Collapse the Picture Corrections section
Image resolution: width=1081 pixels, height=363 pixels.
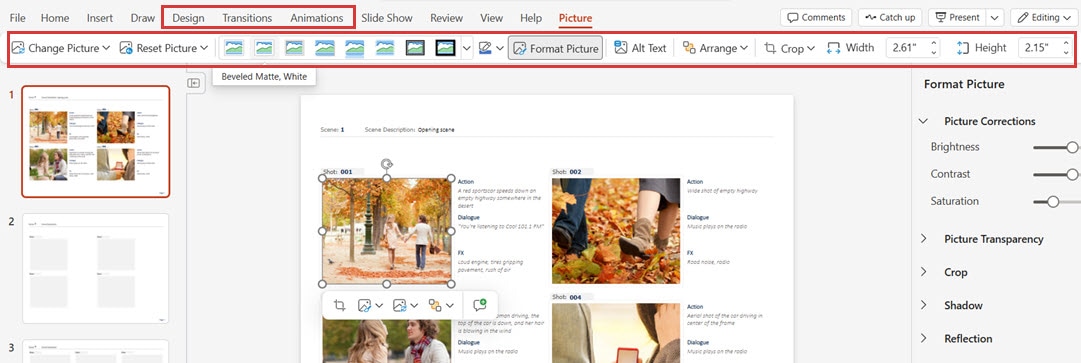click(x=923, y=121)
